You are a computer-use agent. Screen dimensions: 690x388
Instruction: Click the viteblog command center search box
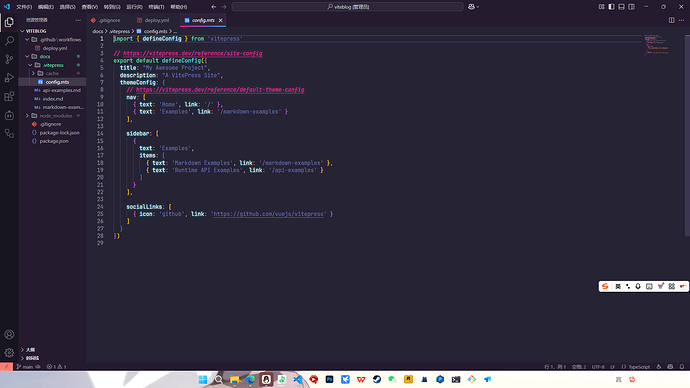pyautogui.click(x=348, y=7)
